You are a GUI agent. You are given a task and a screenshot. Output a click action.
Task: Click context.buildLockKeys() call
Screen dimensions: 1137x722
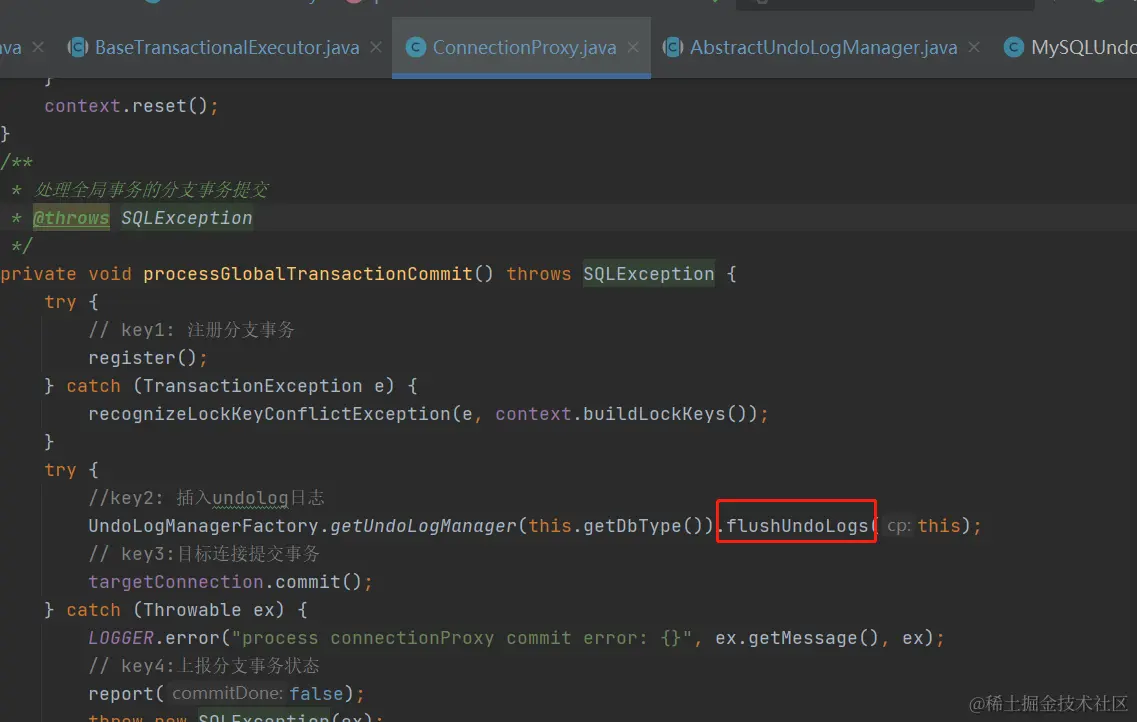click(626, 414)
